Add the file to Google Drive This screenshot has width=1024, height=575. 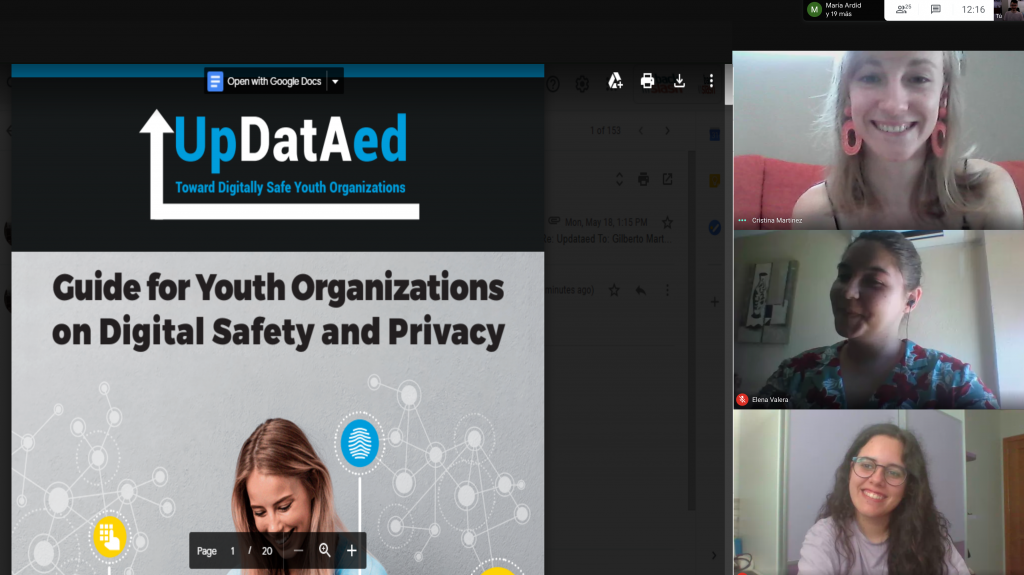click(x=615, y=81)
